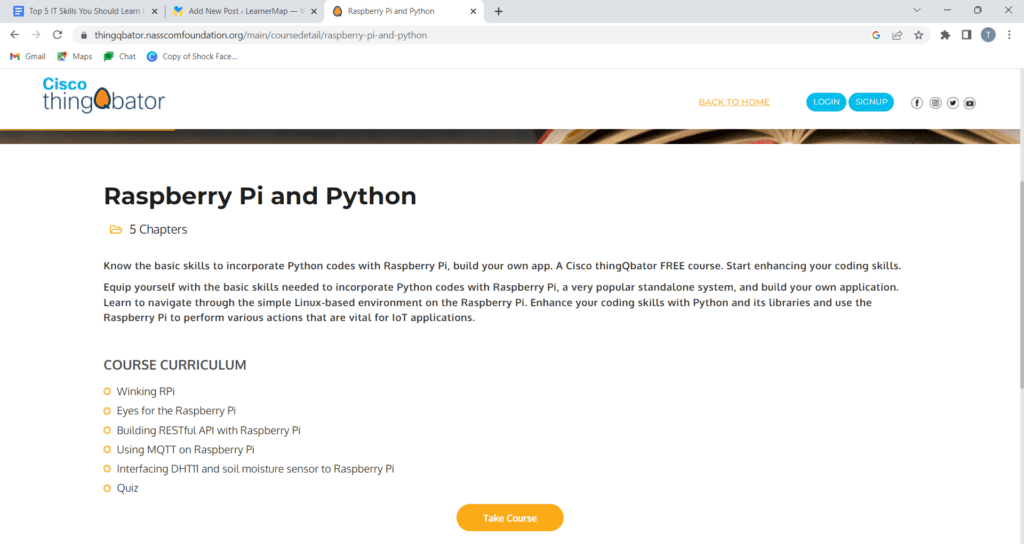Click the share page icon
The image size is (1024, 544).
pos(897,35)
